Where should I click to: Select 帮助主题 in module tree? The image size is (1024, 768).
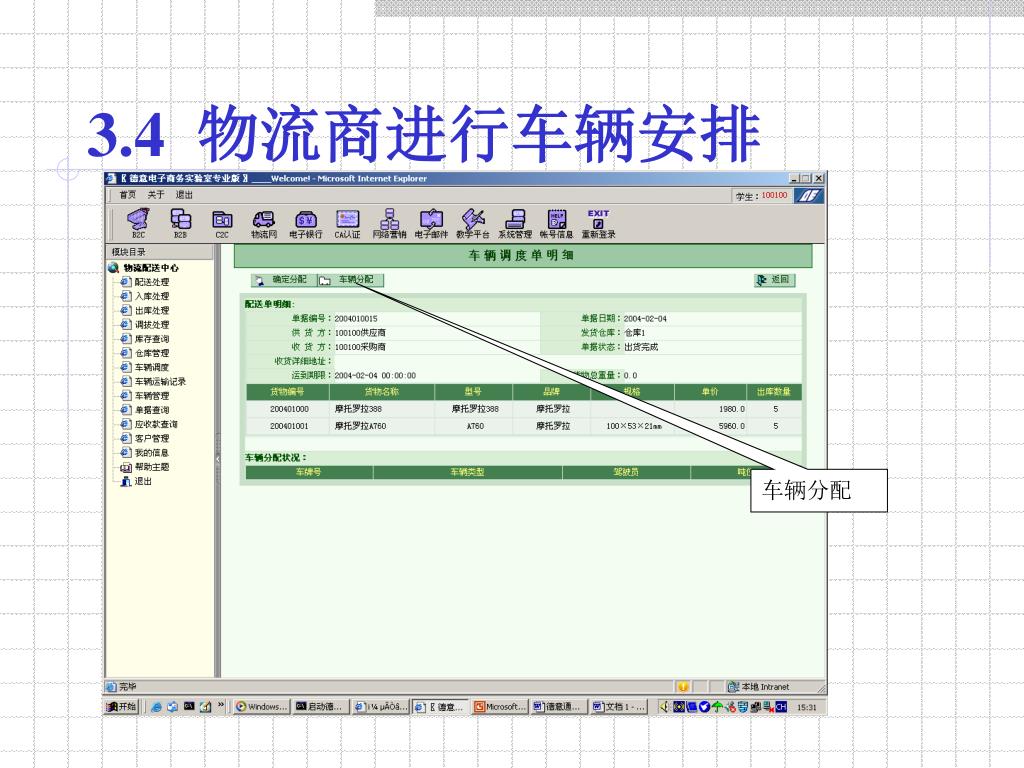[x=152, y=467]
